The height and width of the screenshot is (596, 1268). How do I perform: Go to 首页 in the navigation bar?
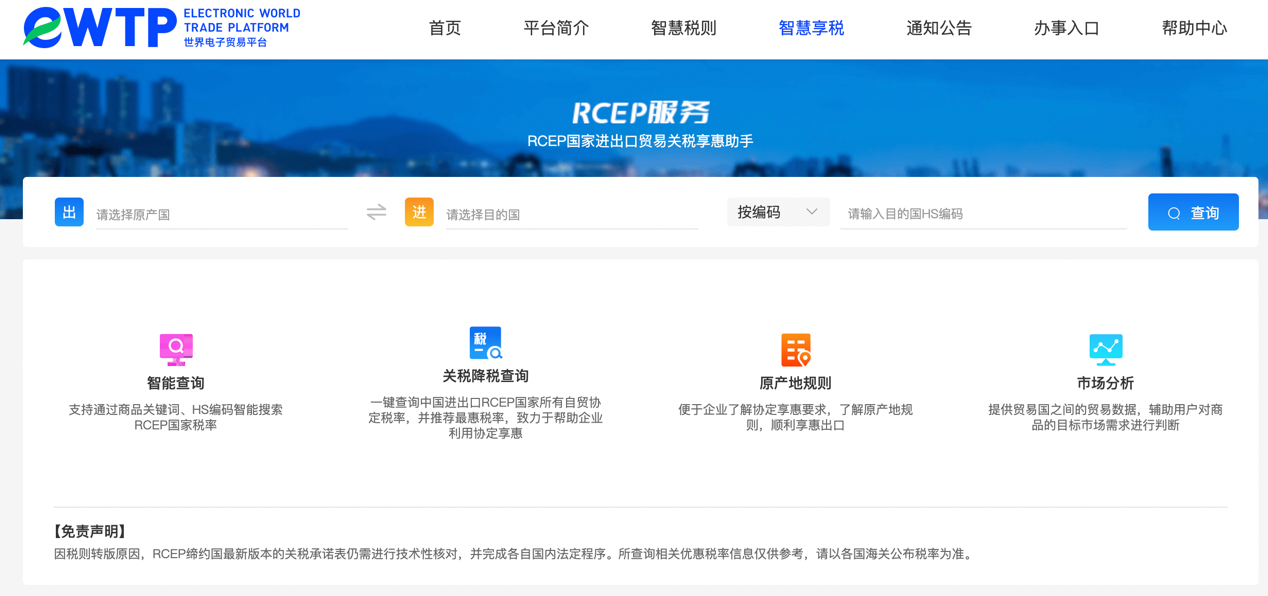[445, 28]
